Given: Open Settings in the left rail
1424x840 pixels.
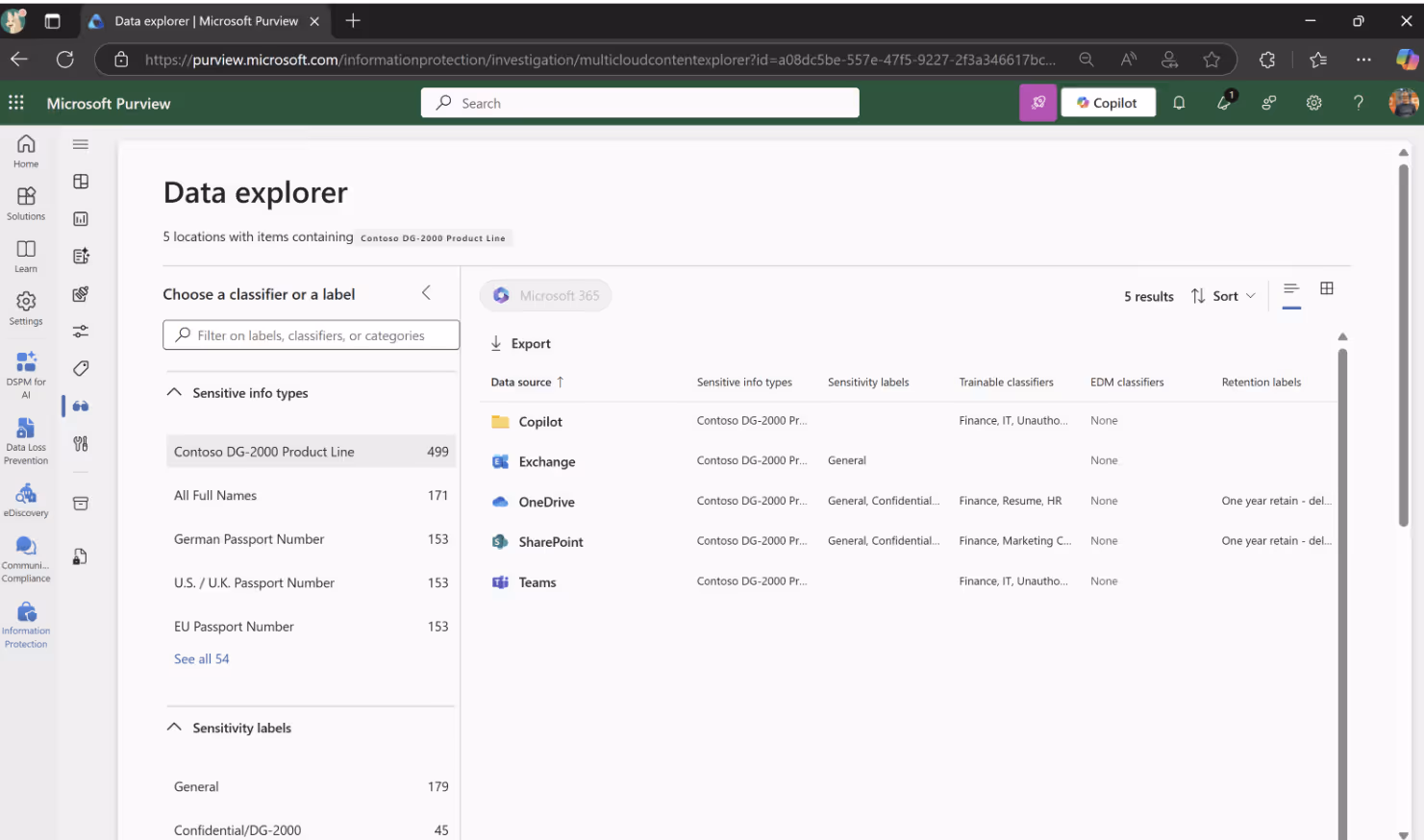Looking at the screenshot, I should [26, 309].
